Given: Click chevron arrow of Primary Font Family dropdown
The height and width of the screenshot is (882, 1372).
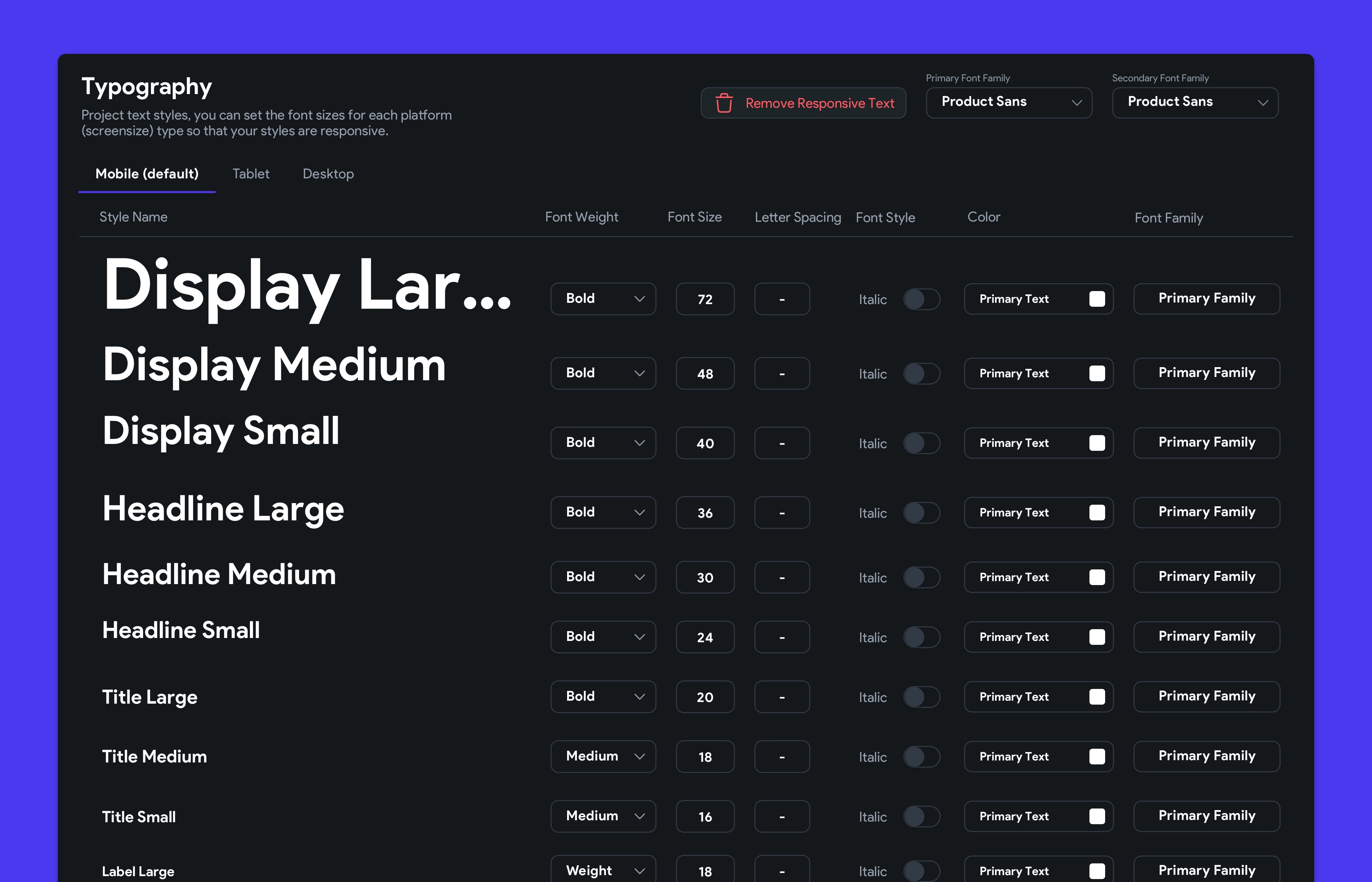Looking at the screenshot, I should coord(1076,103).
